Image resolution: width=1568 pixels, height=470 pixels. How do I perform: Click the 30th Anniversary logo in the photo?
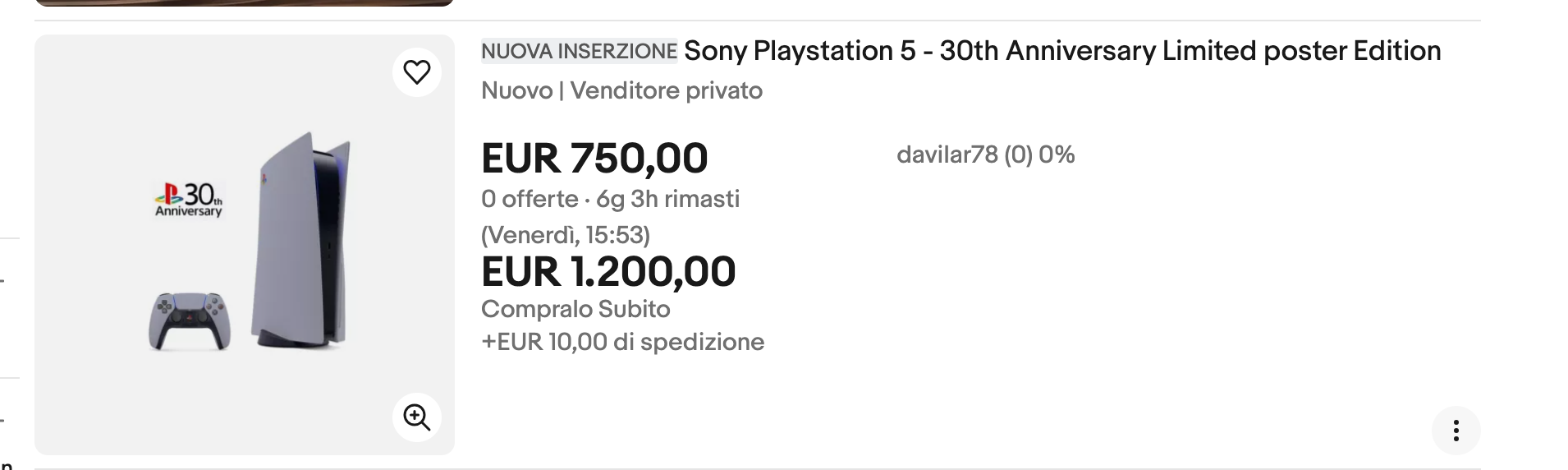(x=189, y=200)
